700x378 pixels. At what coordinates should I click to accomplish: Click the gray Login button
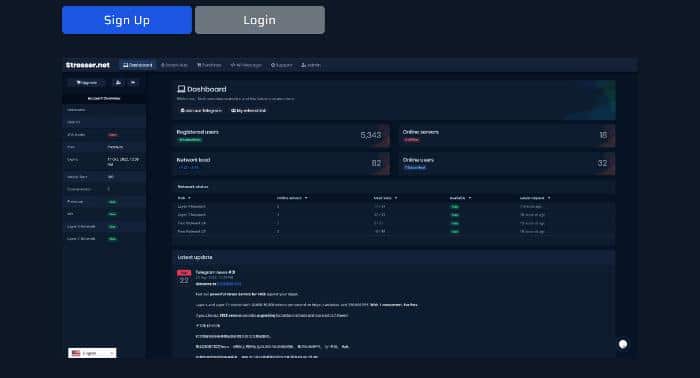coord(260,20)
